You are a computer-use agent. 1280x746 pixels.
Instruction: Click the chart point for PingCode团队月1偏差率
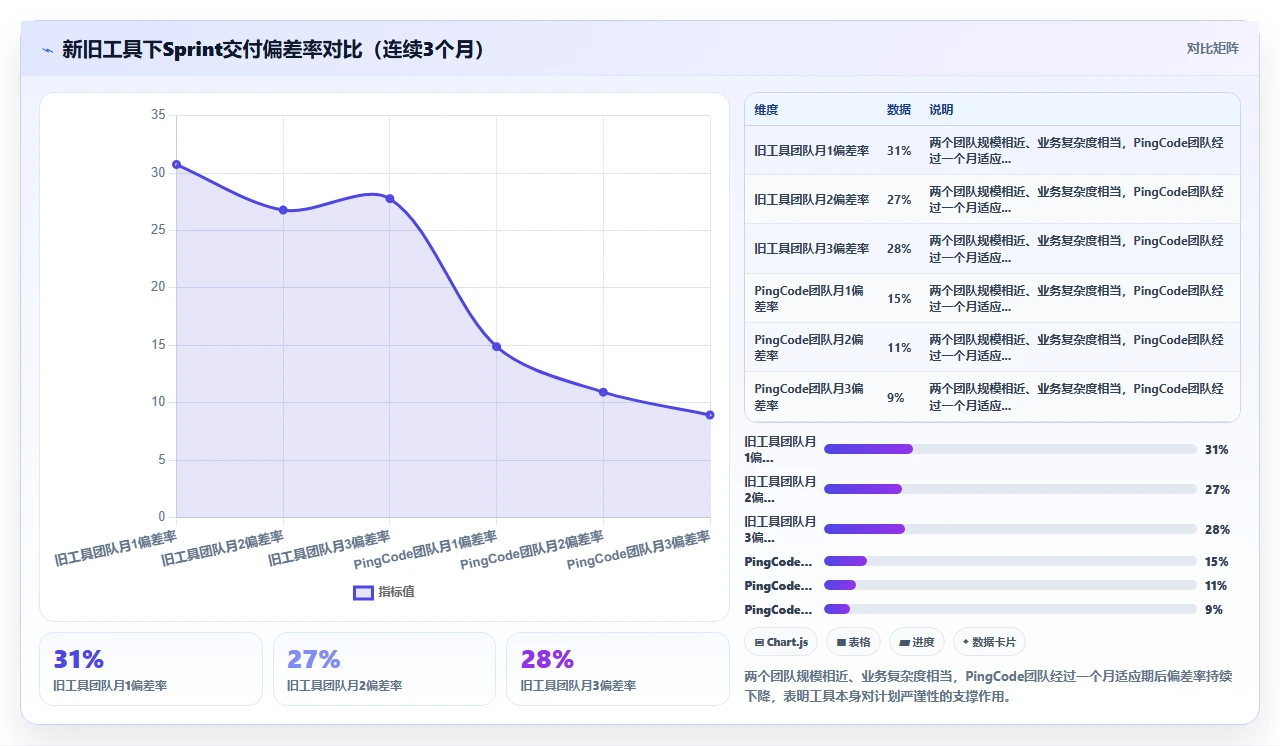[x=496, y=347]
